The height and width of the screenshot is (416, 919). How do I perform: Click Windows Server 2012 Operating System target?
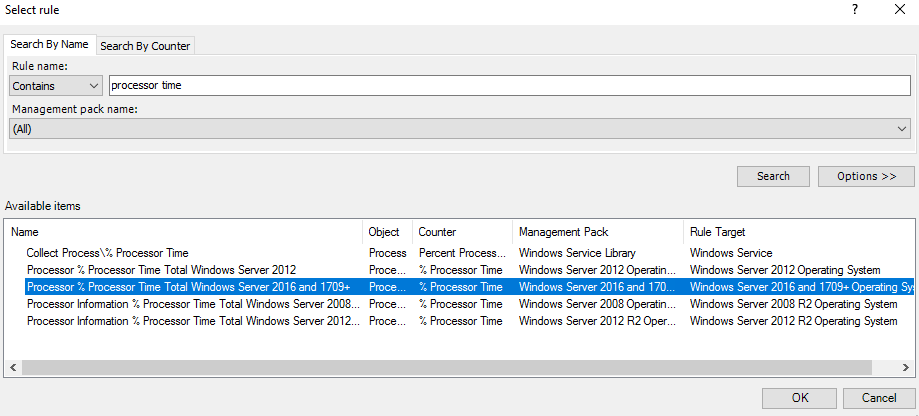[785, 270]
